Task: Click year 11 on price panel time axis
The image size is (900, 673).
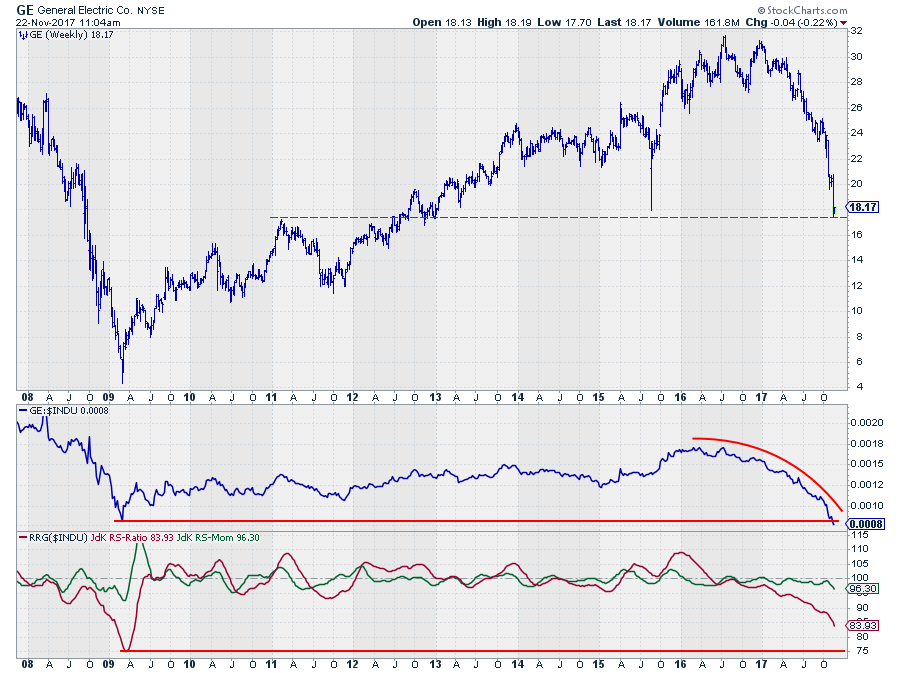Action: [271, 397]
